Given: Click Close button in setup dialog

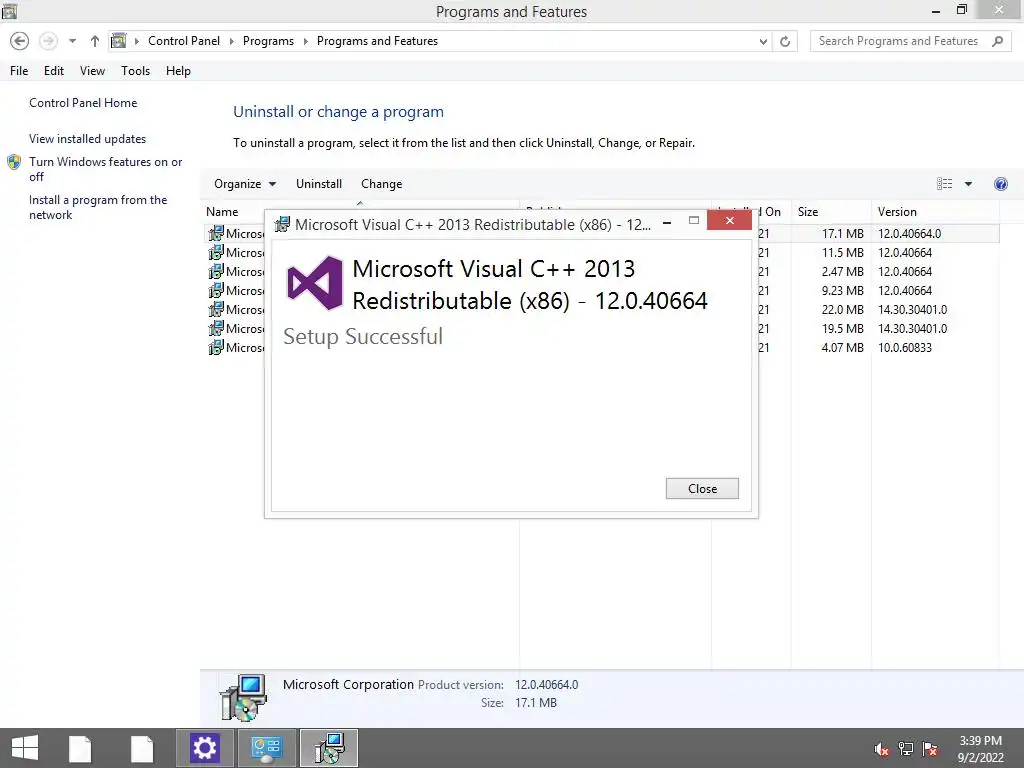Looking at the screenshot, I should click(x=702, y=488).
